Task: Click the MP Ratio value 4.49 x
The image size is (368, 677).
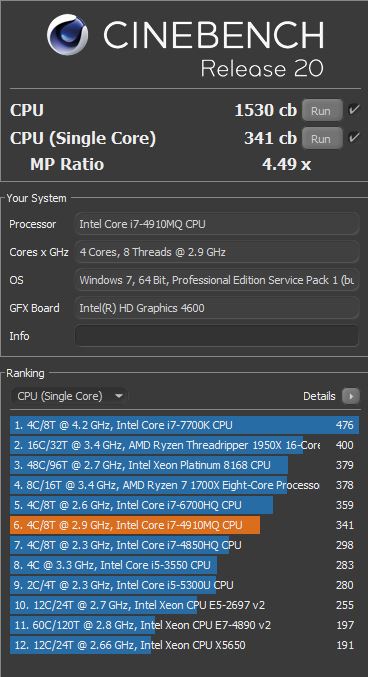Action: click(286, 165)
